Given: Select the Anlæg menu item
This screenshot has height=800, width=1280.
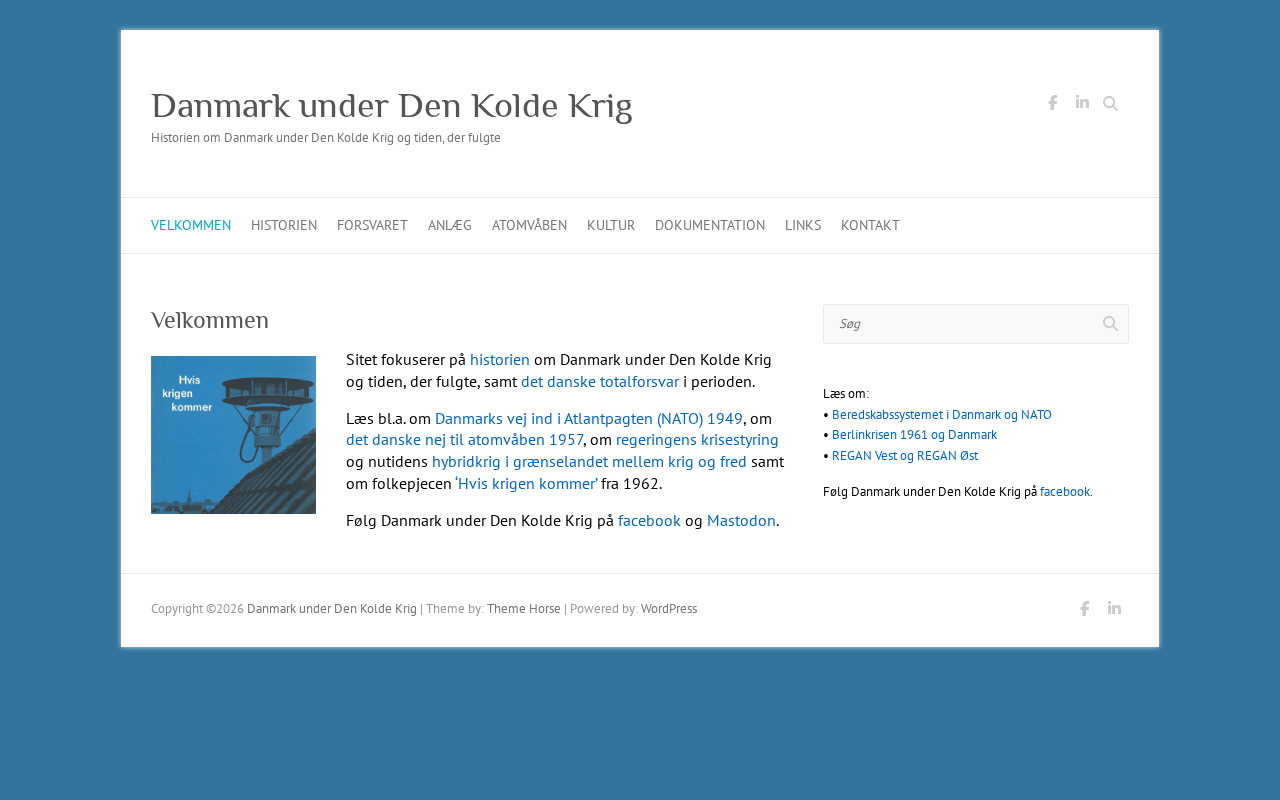Looking at the screenshot, I should pos(450,225).
